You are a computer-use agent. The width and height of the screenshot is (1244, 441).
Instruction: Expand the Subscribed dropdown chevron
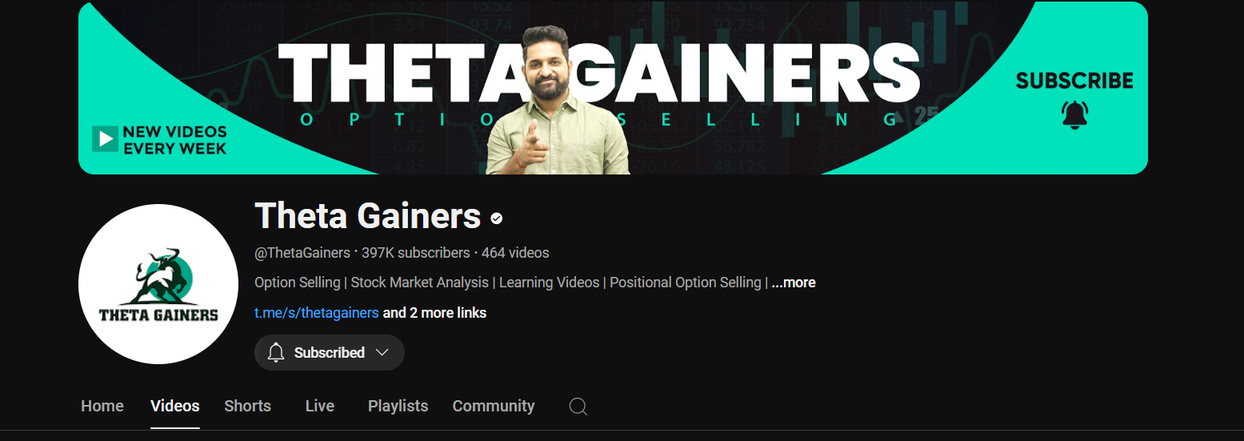(382, 352)
